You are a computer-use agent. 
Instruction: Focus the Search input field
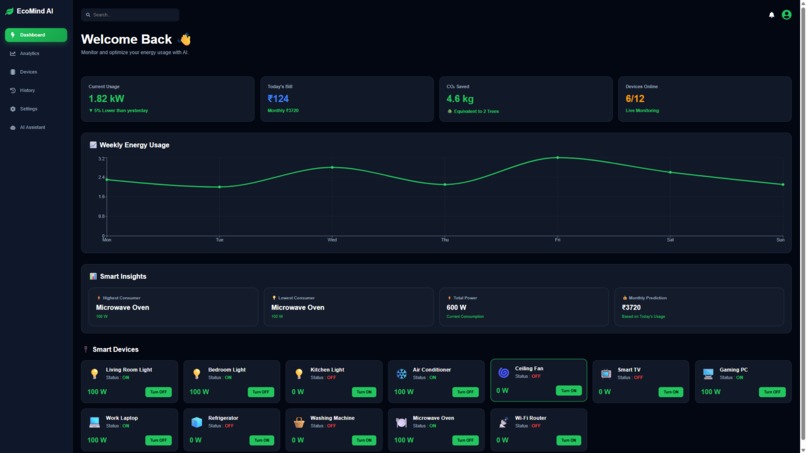pyautogui.click(x=130, y=15)
